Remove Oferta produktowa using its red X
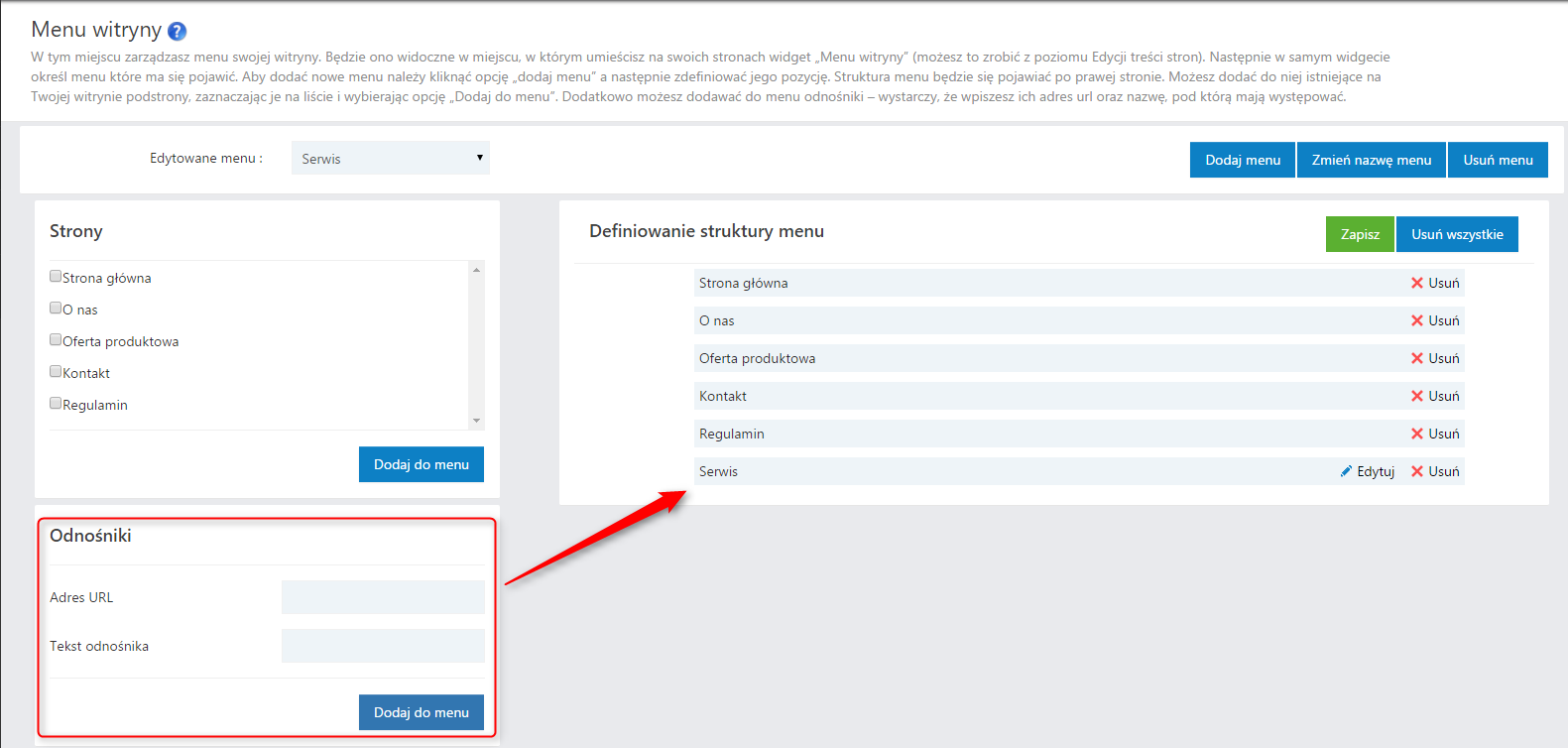 (x=1417, y=358)
